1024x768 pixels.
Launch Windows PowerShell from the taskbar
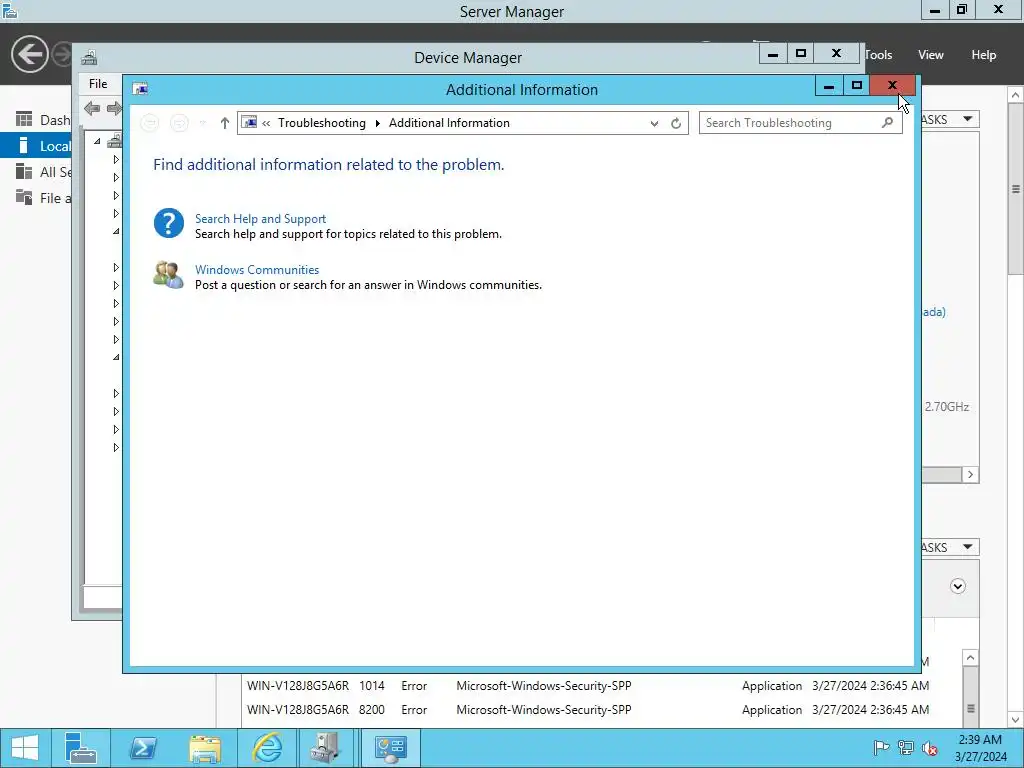click(x=142, y=748)
